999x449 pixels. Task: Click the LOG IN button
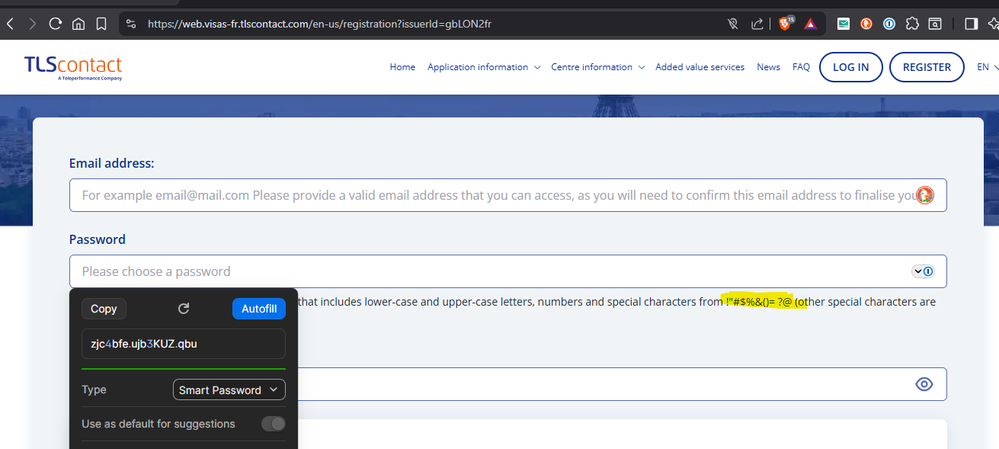click(x=850, y=67)
